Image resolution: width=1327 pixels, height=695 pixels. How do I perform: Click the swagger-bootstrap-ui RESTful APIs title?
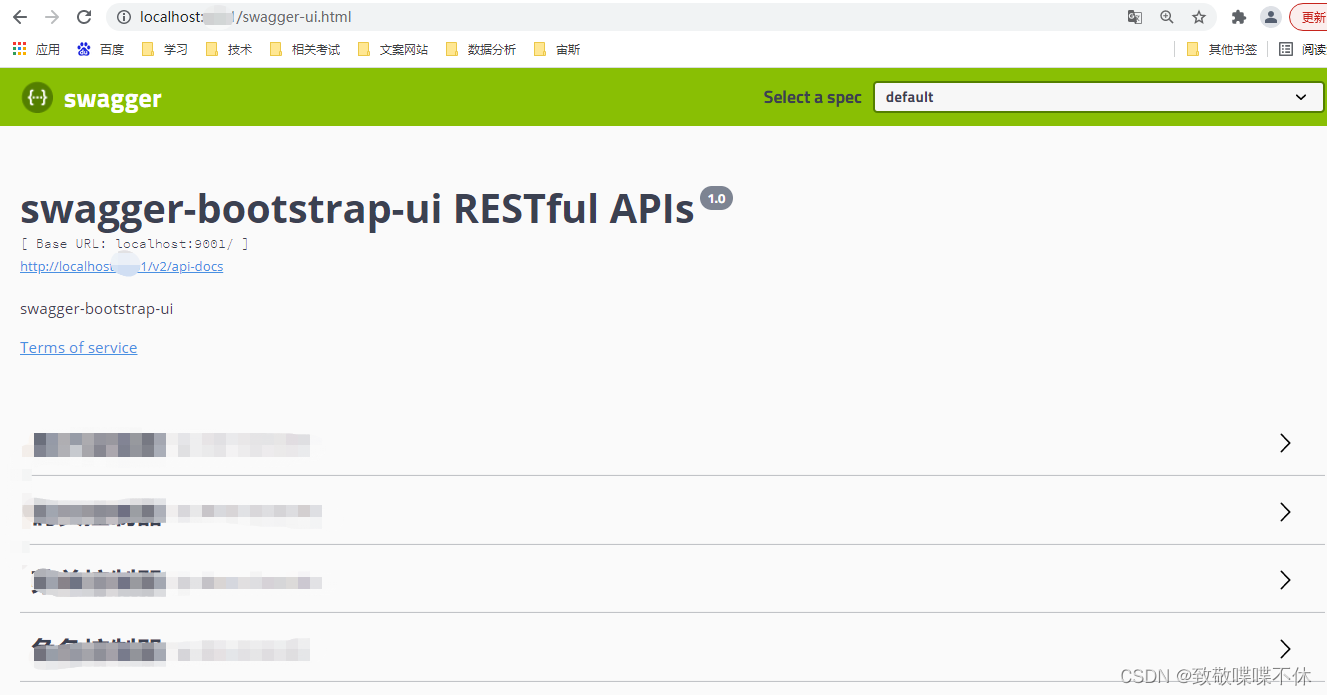[x=357, y=208]
